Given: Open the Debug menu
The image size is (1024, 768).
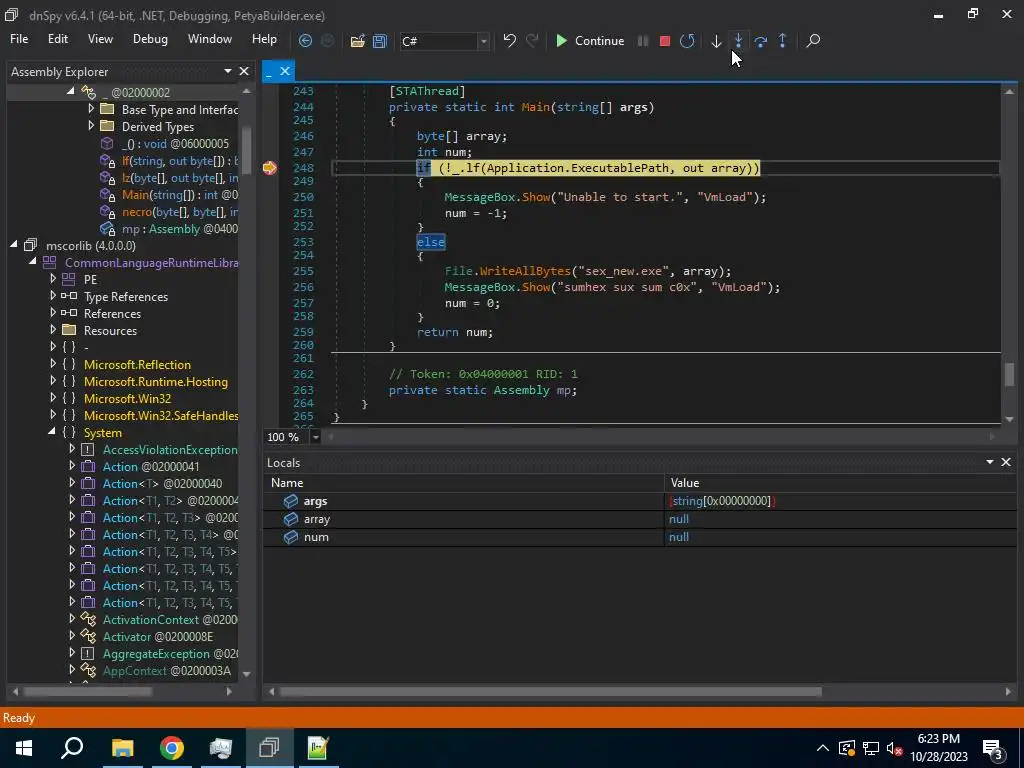Looking at the screenshot, I should pos(150,39).
